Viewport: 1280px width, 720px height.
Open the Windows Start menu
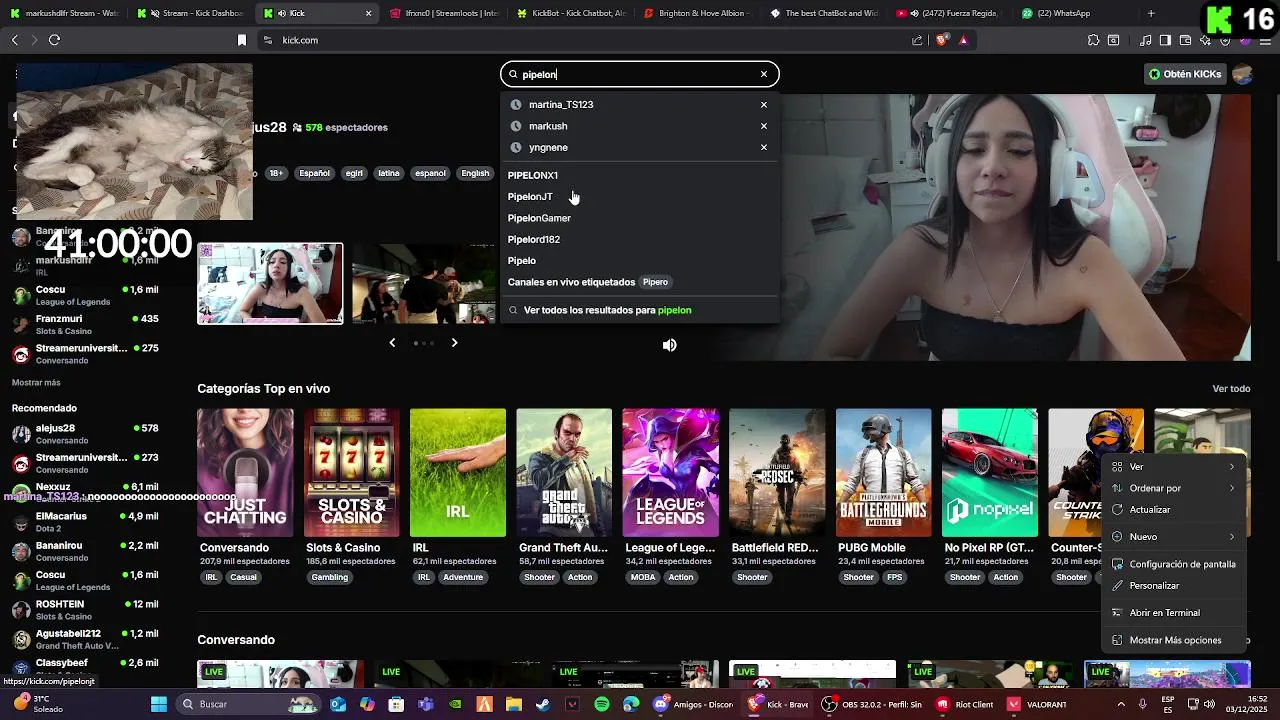(158, 704)
